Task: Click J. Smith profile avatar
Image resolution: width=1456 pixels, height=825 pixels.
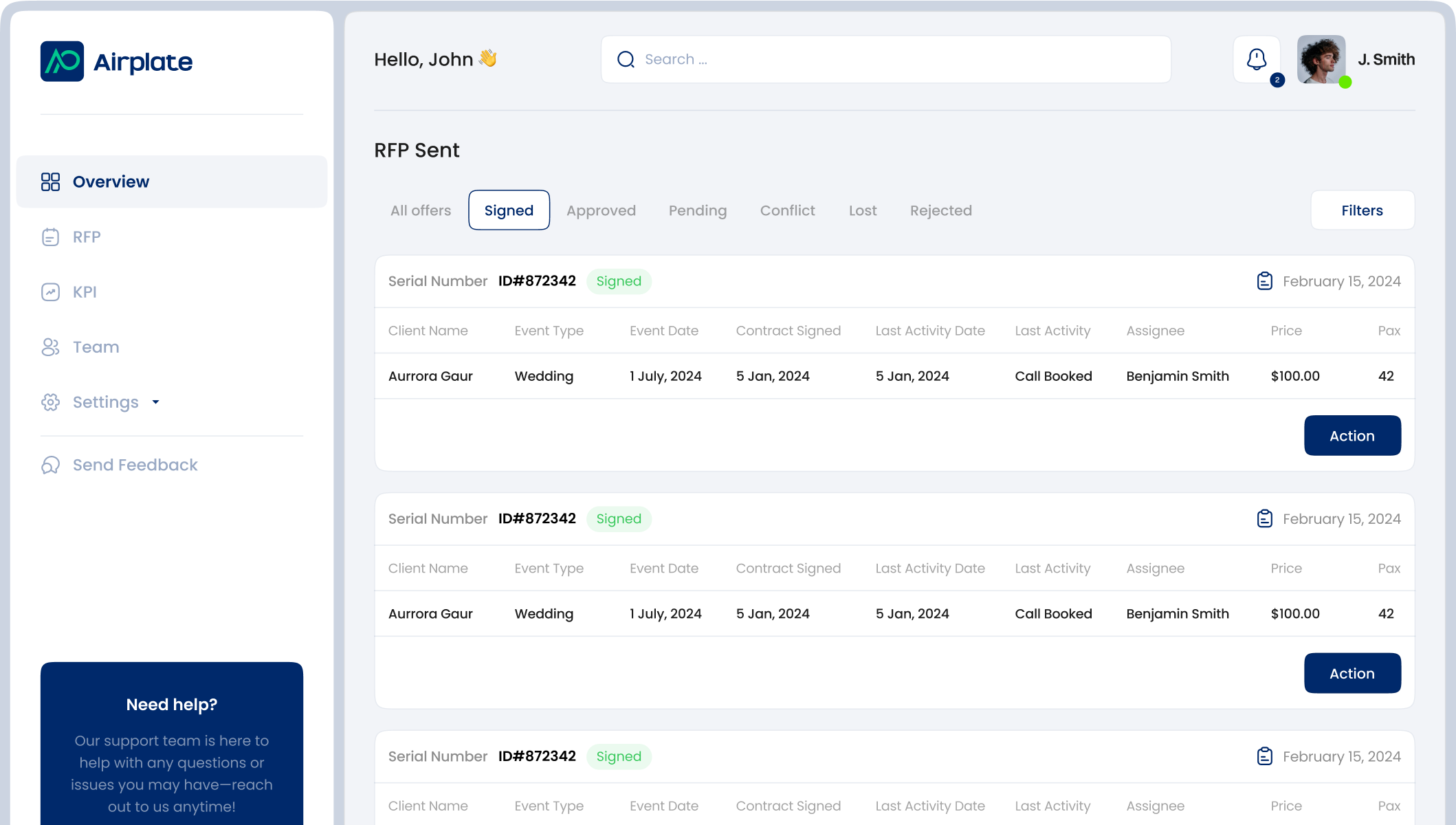Action: [1322, 59]
